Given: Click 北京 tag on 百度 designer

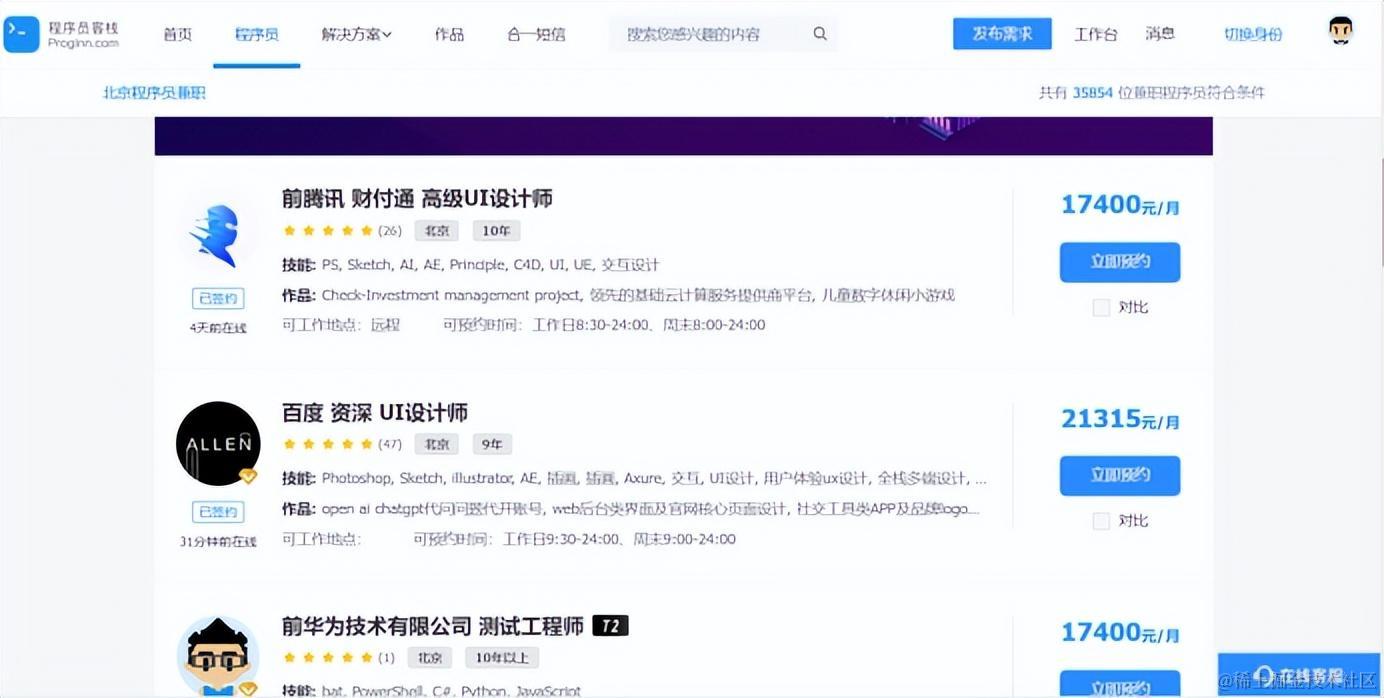Looking at the screenshot, I should (x=437, y=444).
